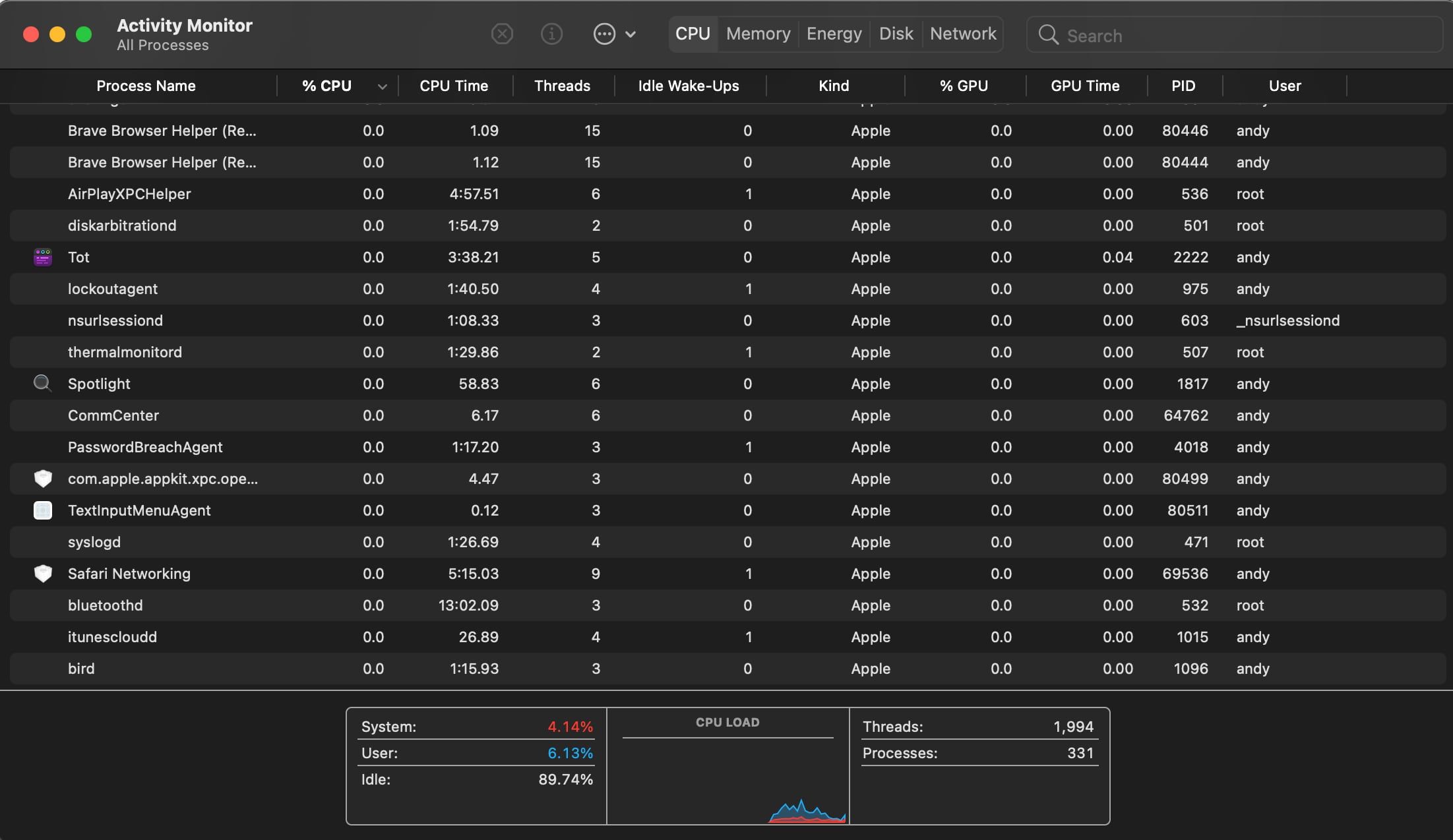The width and height of the screenshot is (1453, 840).
Task: Sort by the PID column header
Action: click(x=1183, y=86)
